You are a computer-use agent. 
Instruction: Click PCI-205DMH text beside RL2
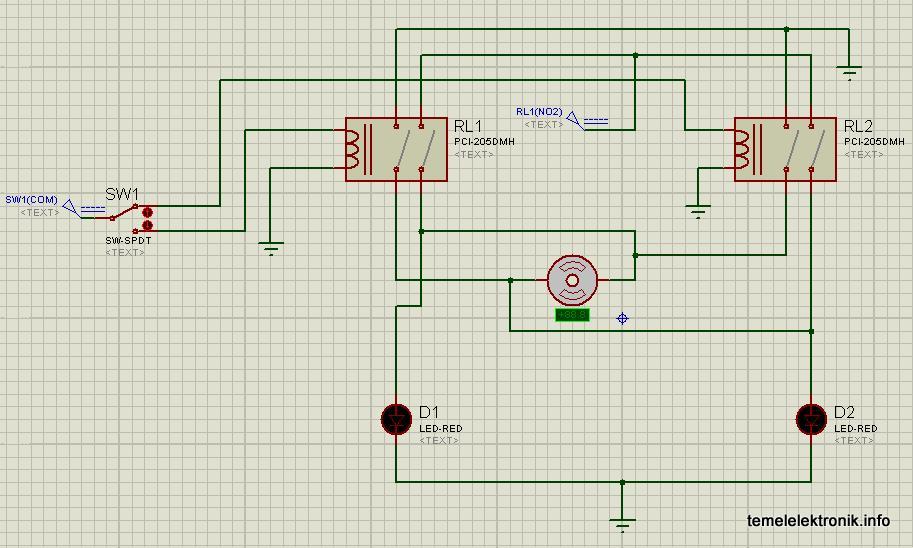[874, 142]
